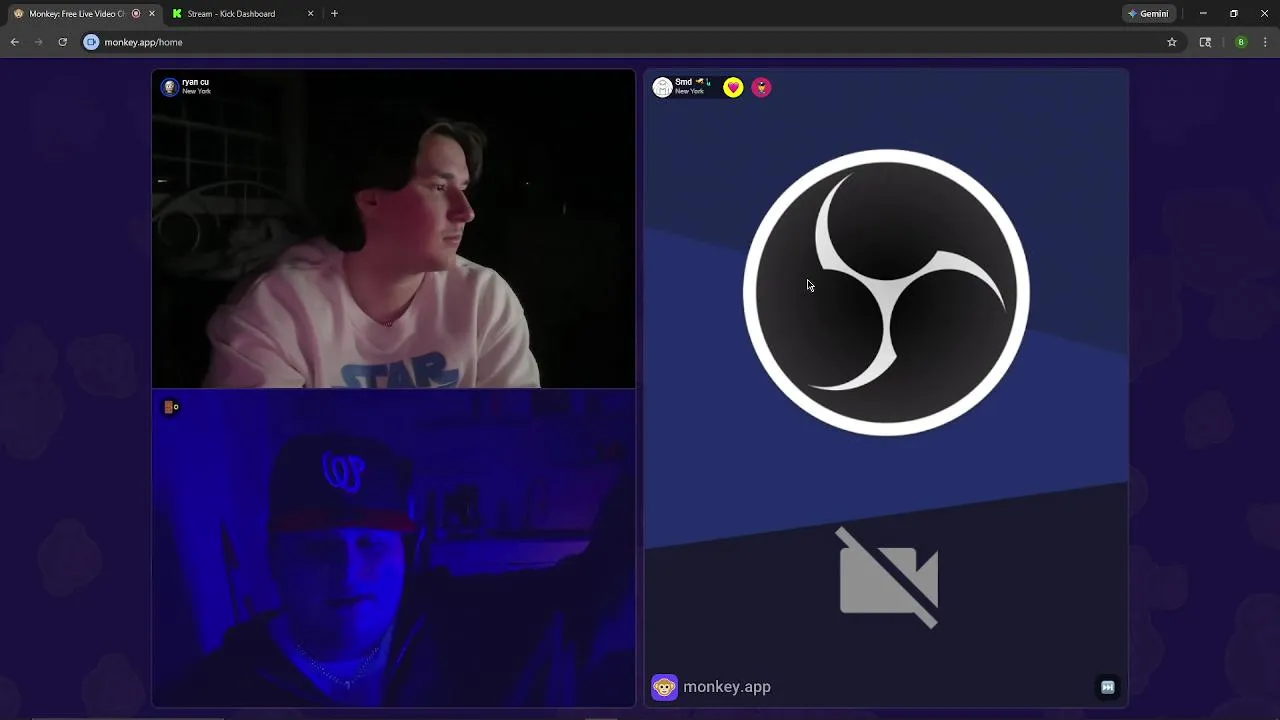Click "New York" under Smd
Image resolution: width=1280 pixels, height=720 pixels.
(x=689, y=92)
